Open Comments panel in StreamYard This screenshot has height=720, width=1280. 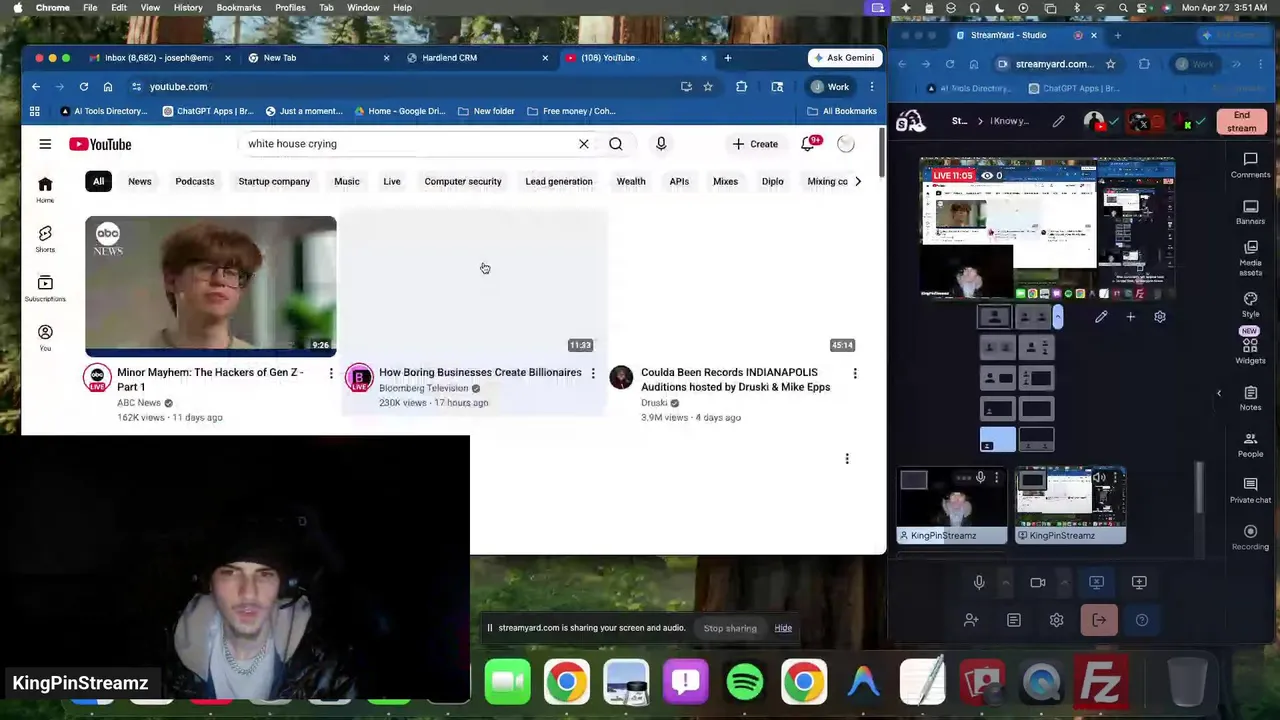click(x=1250, y=165)
